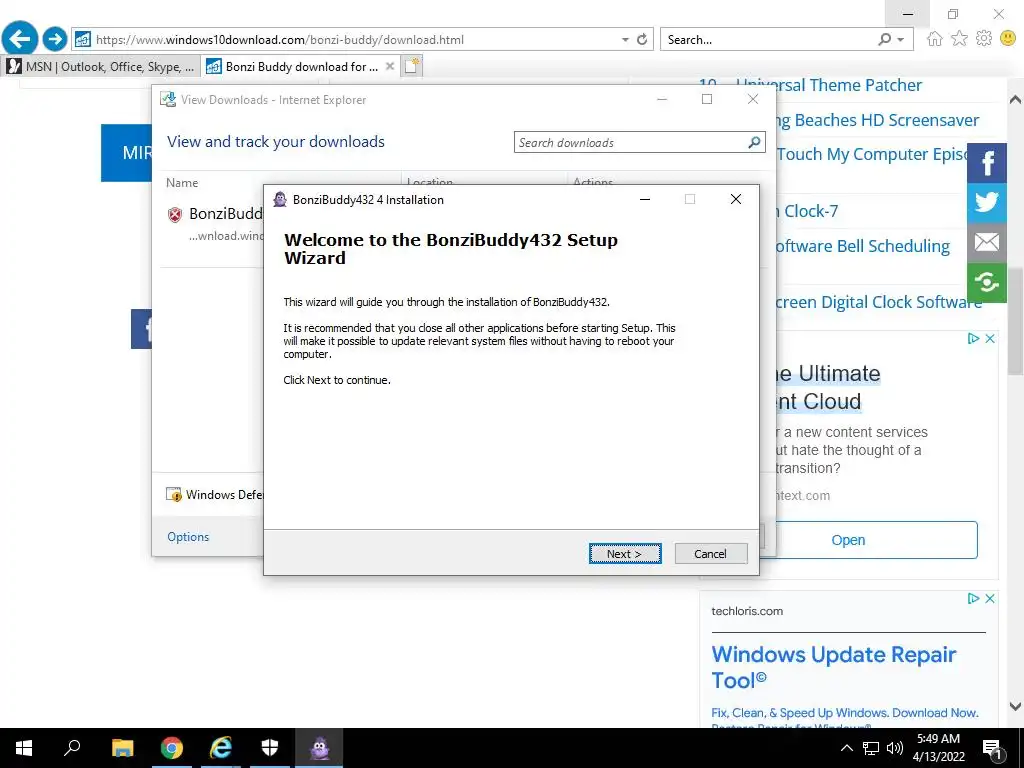This screenshot has width=1024, height=768.
Task: Open Universal Theme Patcher link
Action: tap(829, 85)
